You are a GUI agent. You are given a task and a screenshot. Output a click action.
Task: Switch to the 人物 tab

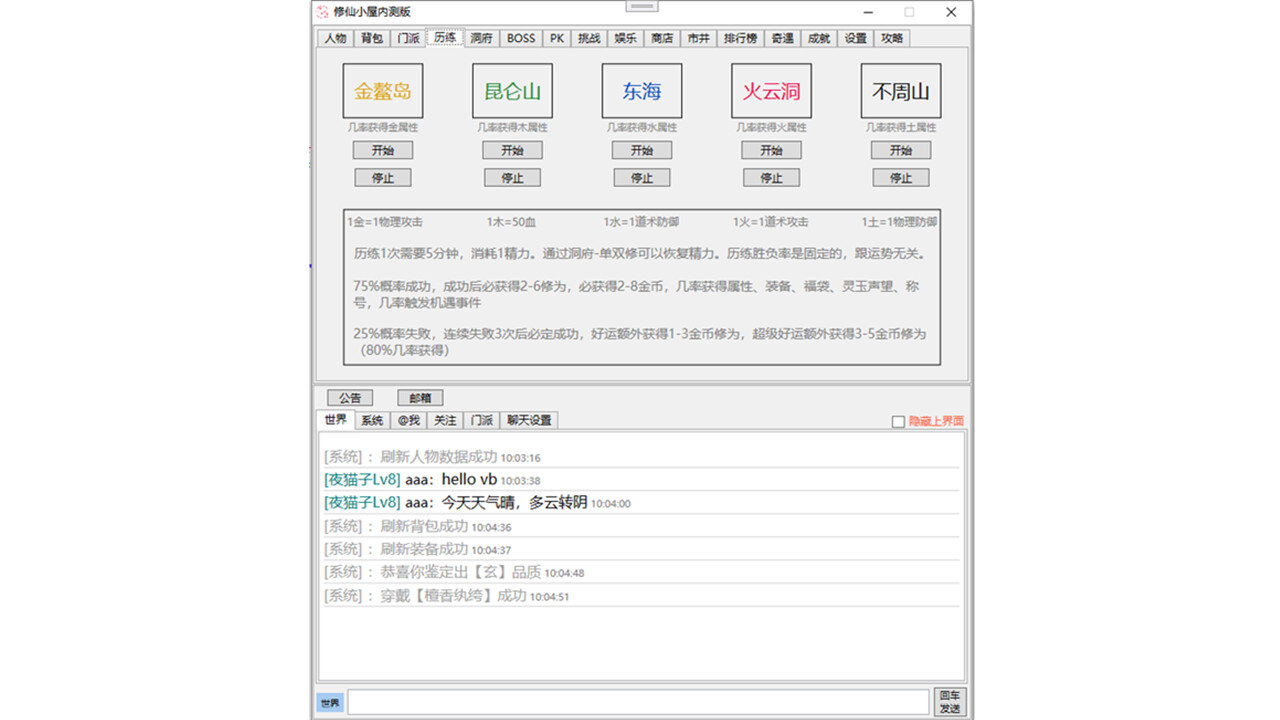tap(335, 38)
